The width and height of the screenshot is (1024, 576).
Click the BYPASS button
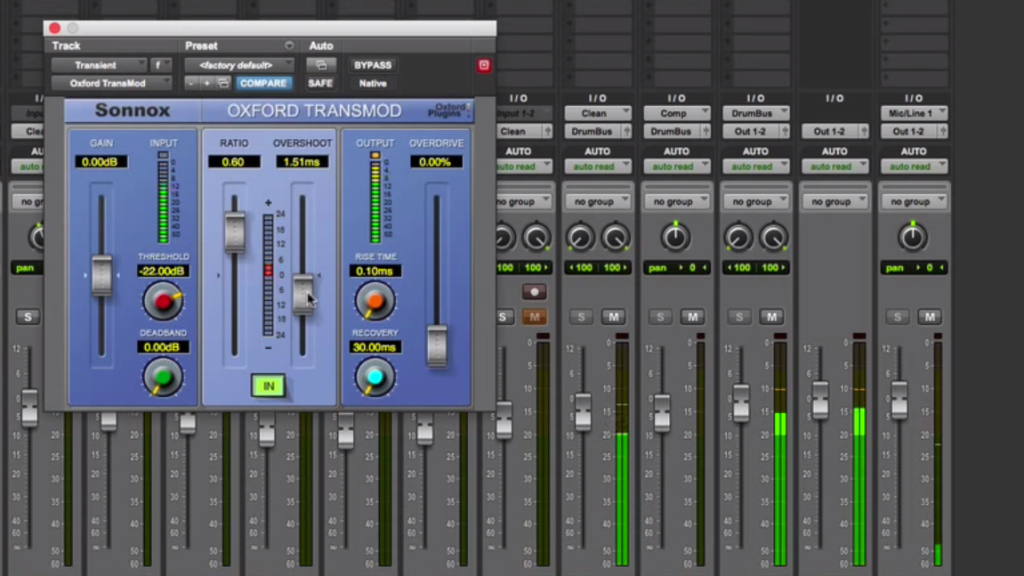(x=372, y=63)
